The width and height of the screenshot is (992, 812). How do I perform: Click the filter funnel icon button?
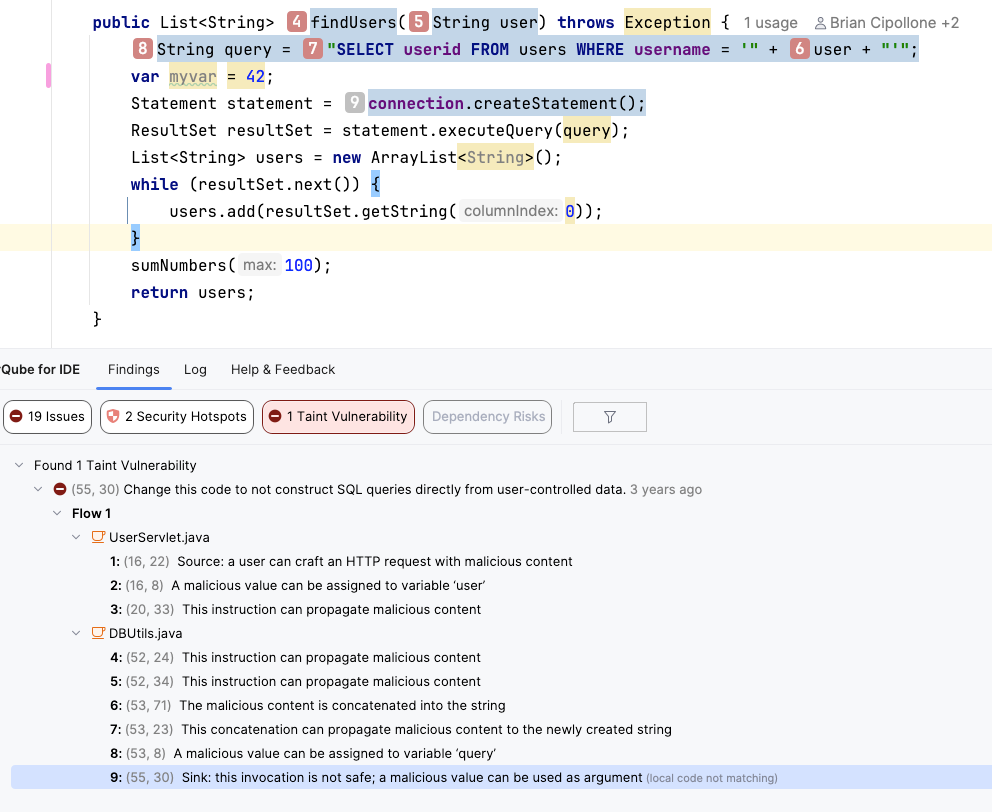(x=609, y=417)
